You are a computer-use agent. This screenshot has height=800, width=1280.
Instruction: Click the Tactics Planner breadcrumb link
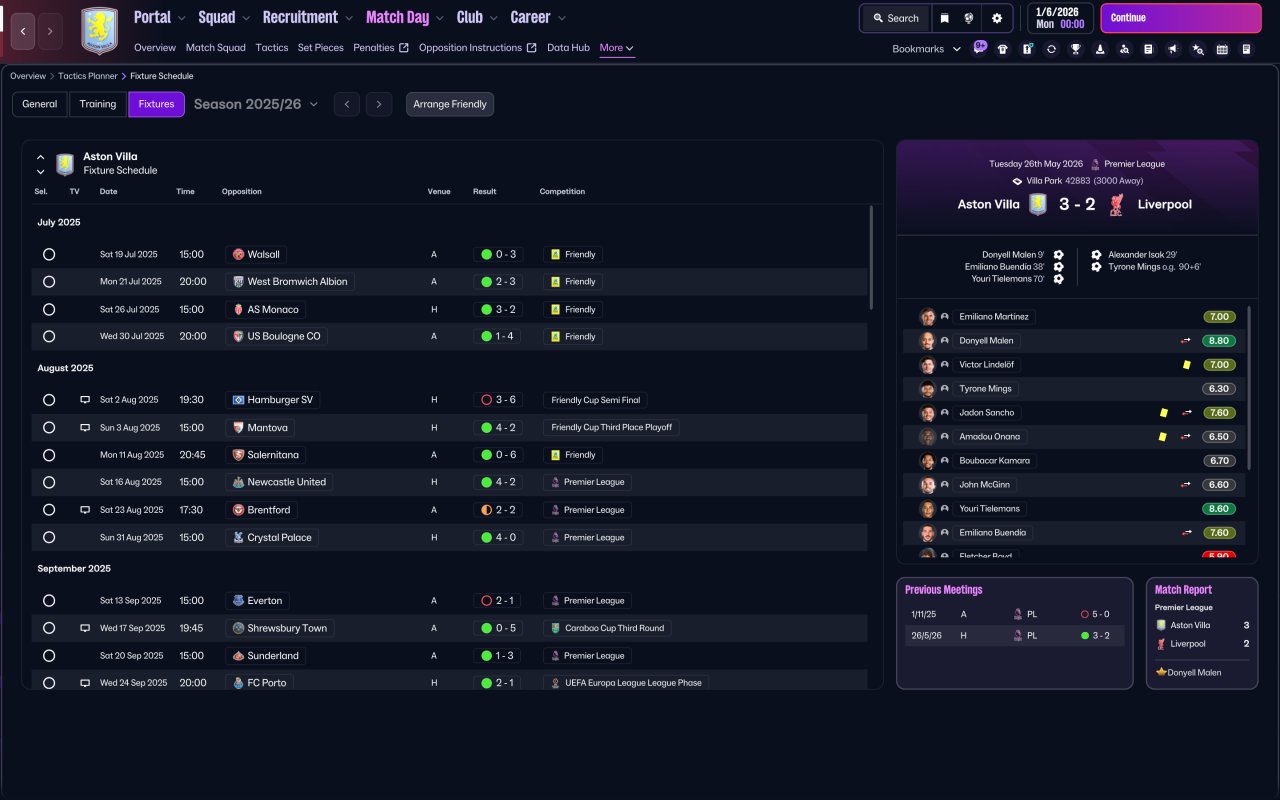coord(88,76)
